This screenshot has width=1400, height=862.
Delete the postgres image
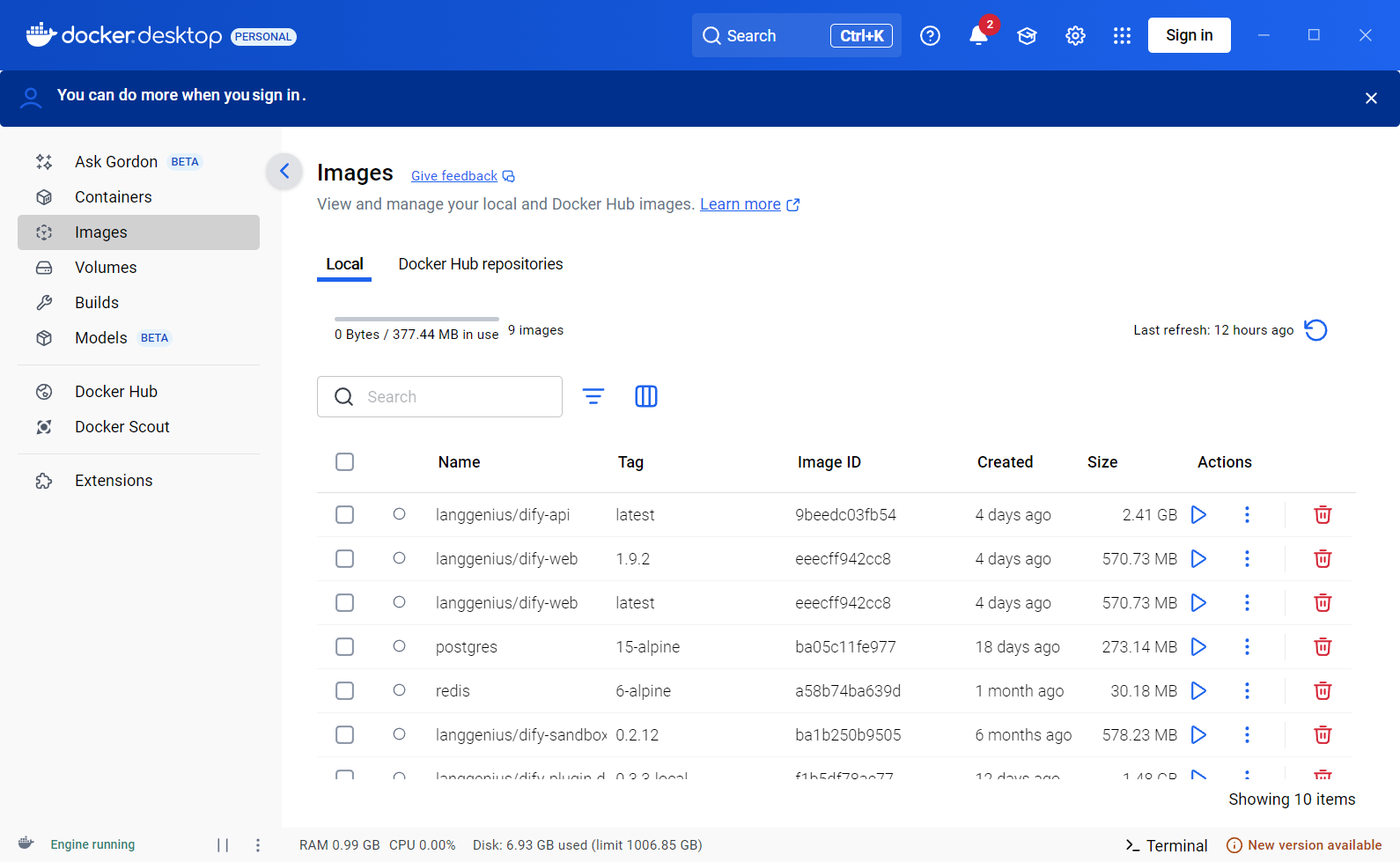tap(1323, 646)
